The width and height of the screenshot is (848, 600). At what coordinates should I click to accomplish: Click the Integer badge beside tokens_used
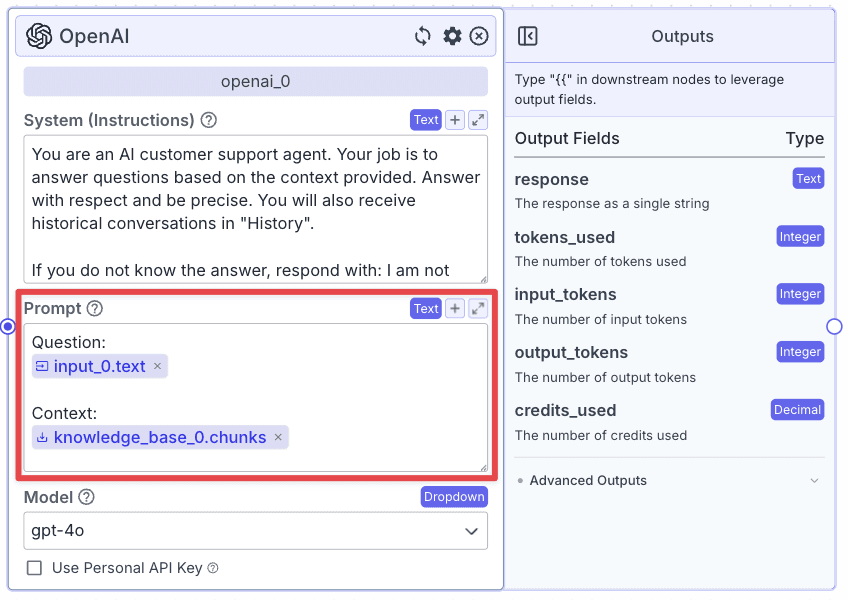(x=800, y=236)
